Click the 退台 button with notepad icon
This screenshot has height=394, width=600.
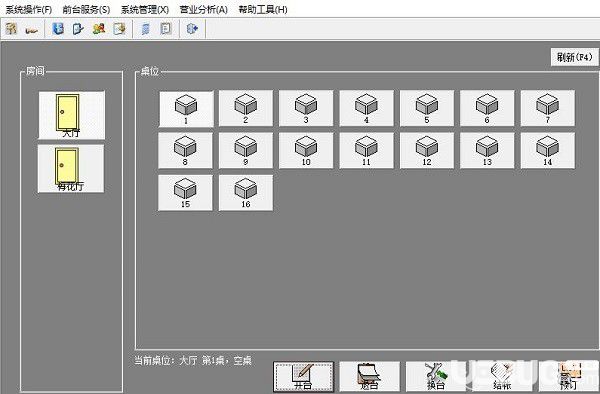pos(370,377)
